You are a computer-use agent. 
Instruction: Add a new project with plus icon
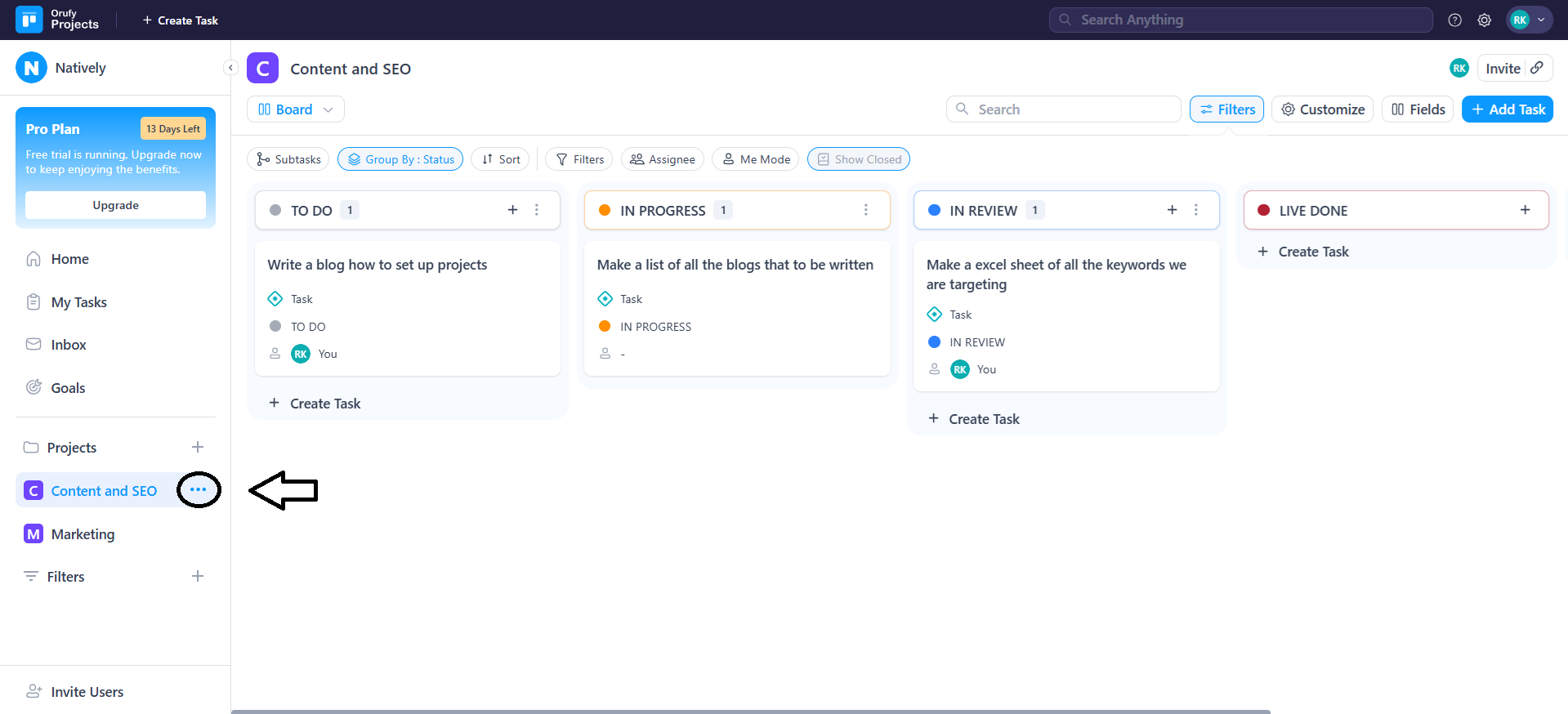(x=198, y=447)
